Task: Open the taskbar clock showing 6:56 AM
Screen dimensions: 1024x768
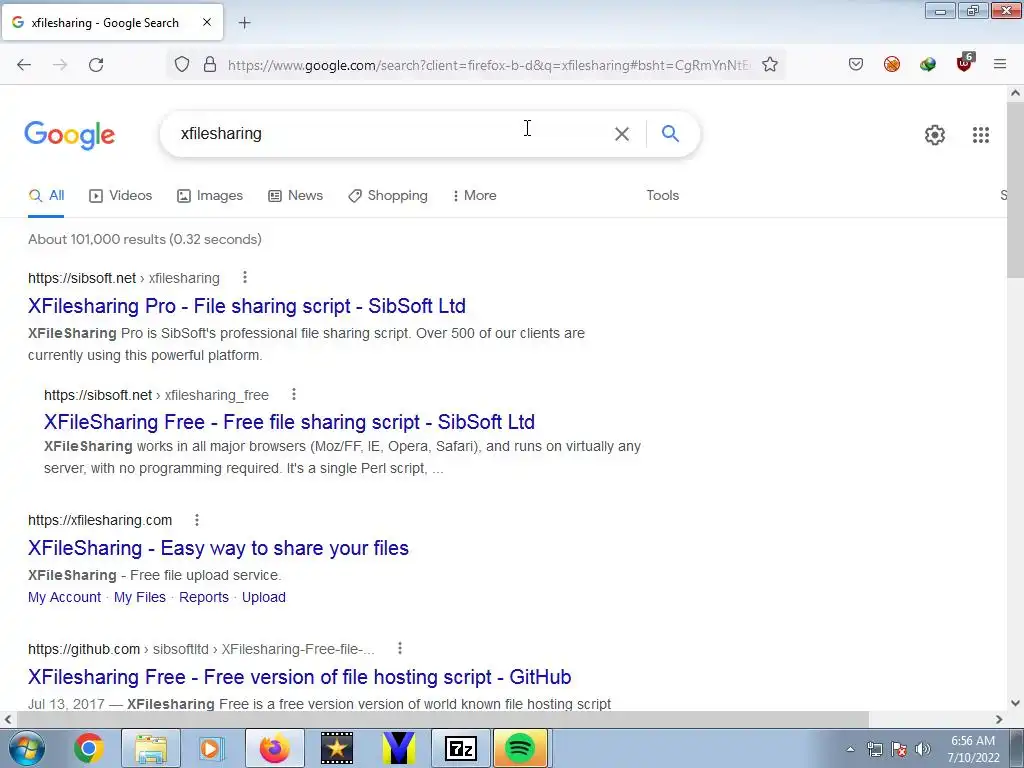Action: (x=973, y=748)
